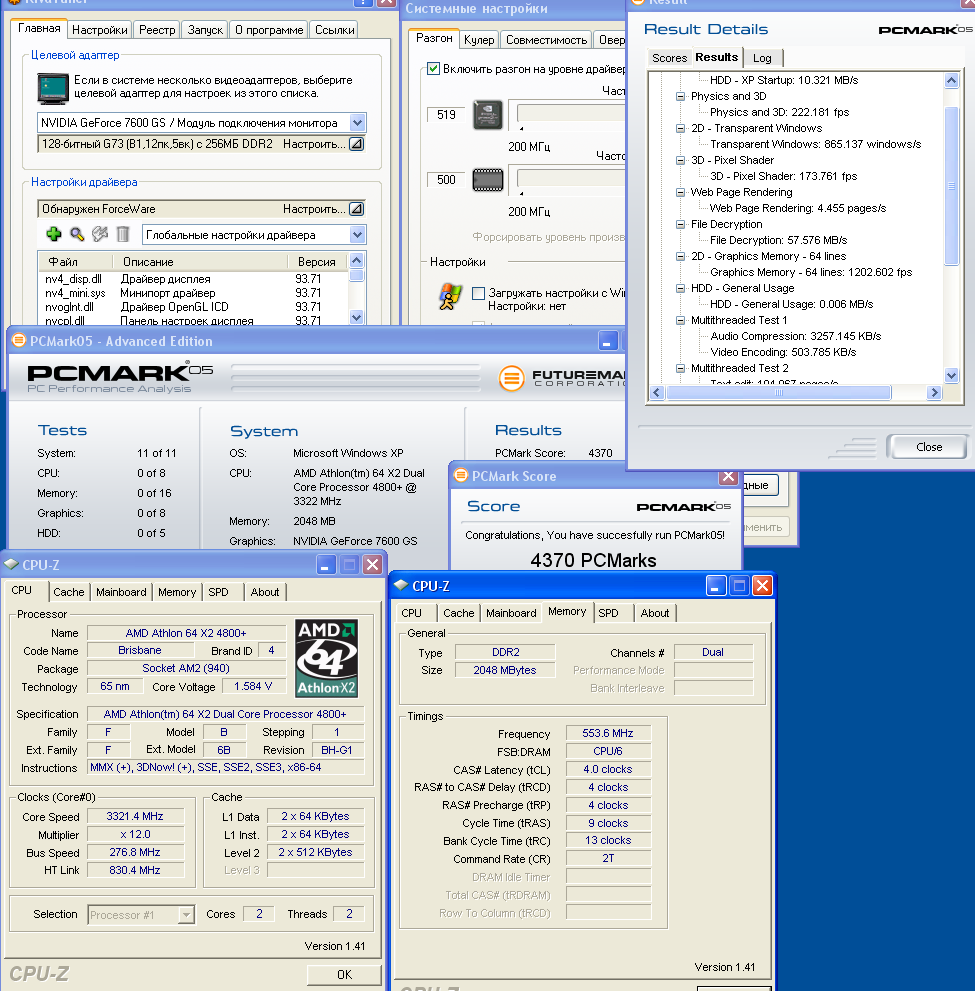Click the memory chip icon next to 500

point(488,179)
